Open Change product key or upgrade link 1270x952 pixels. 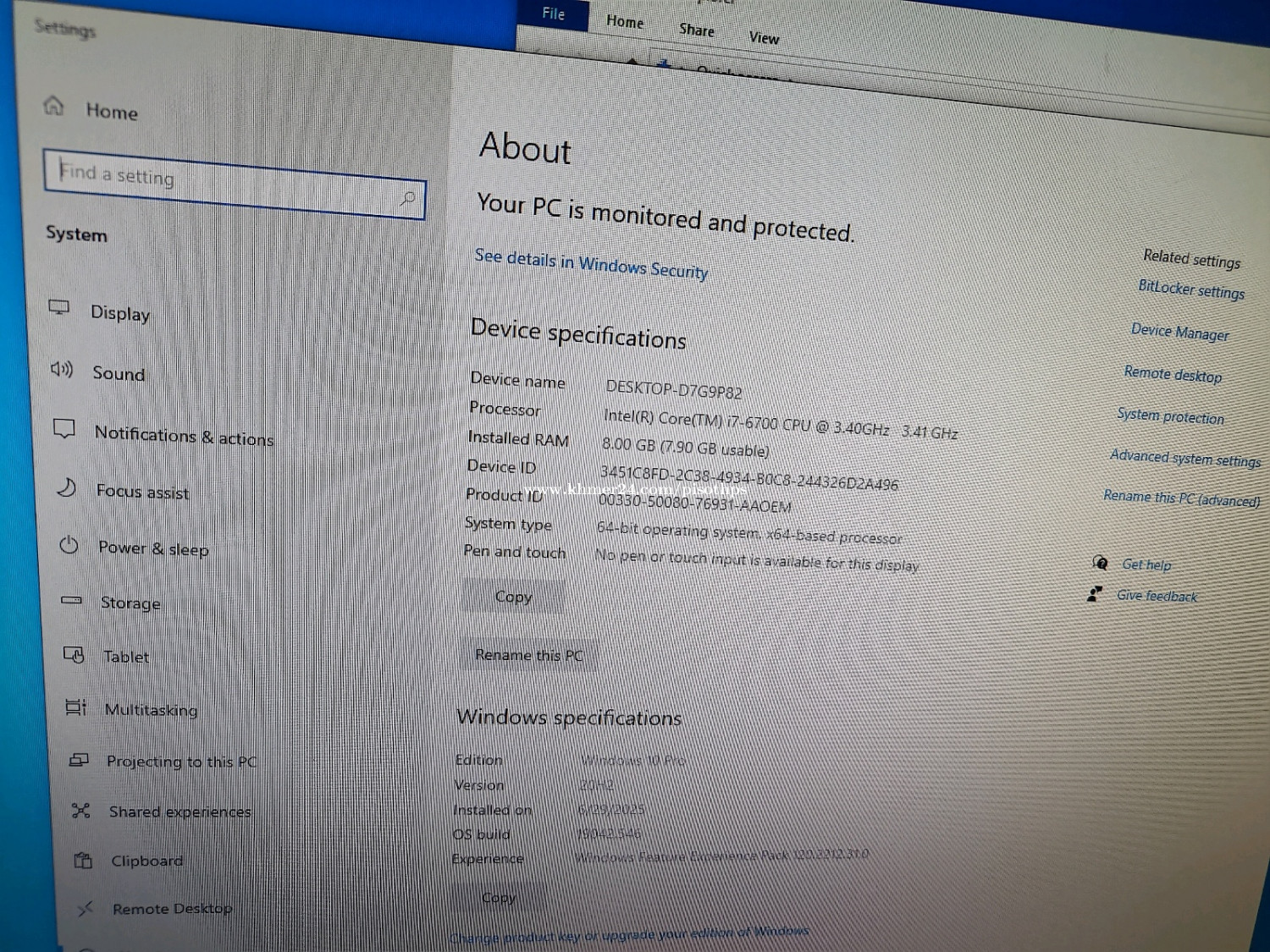(x=628, y=934)
